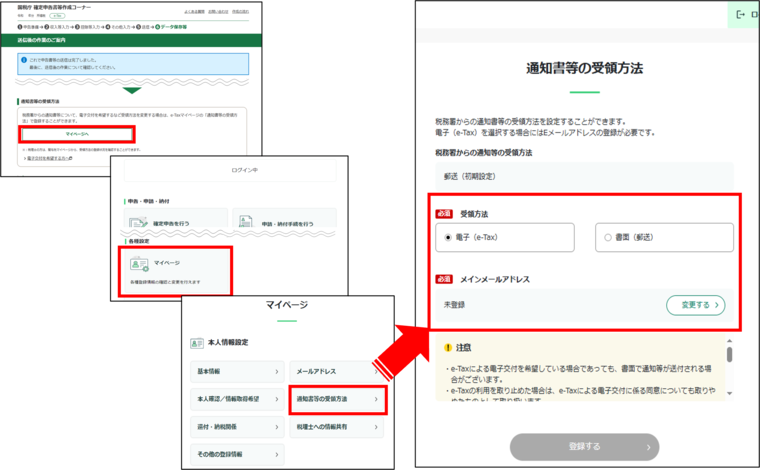
Task: Click the よくある質問 header link
Action: pos(194,11)
